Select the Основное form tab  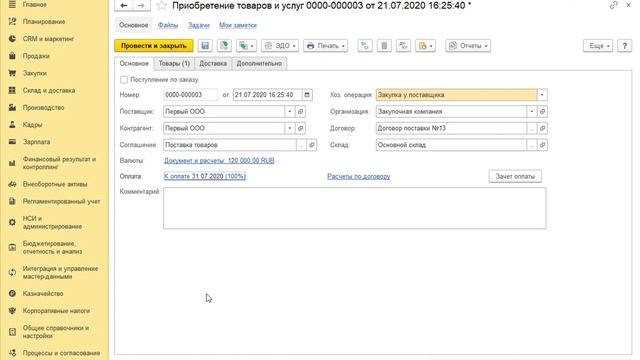tap(134, 64)
